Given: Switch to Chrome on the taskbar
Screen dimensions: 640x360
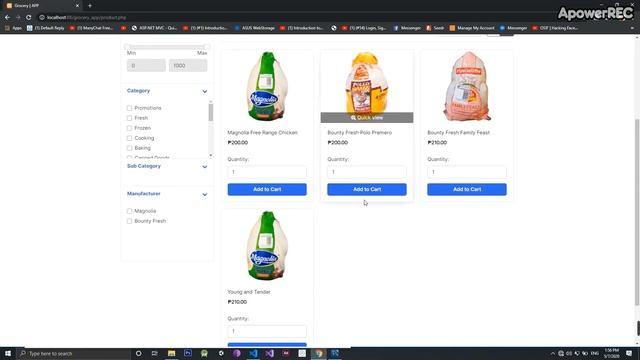Looking at the screenshot, I should [x=318, y=353].
